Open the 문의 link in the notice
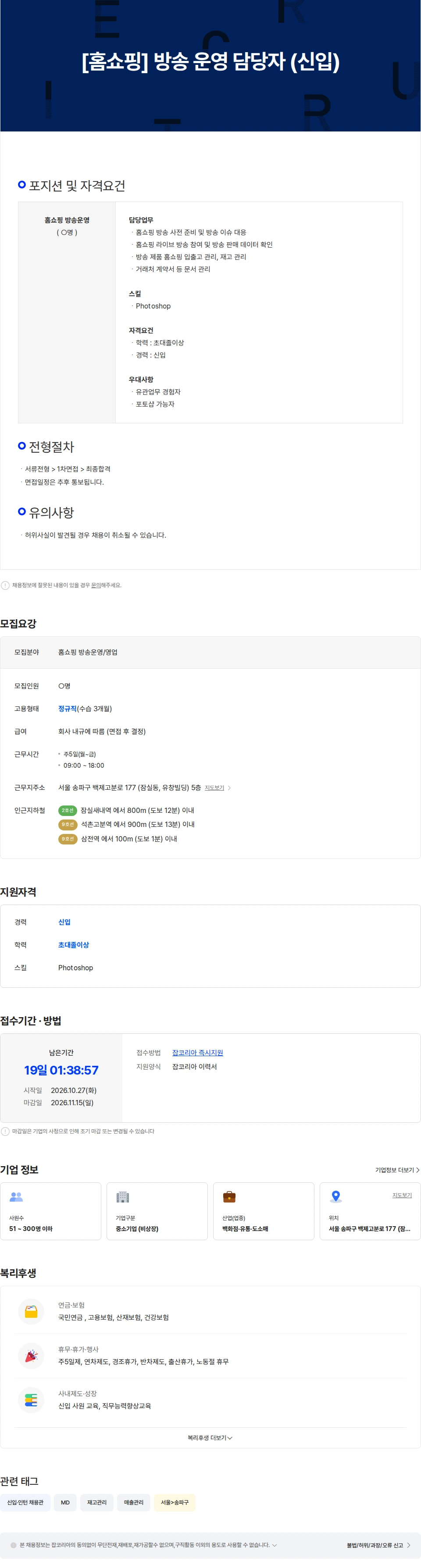 coord(96,585)
